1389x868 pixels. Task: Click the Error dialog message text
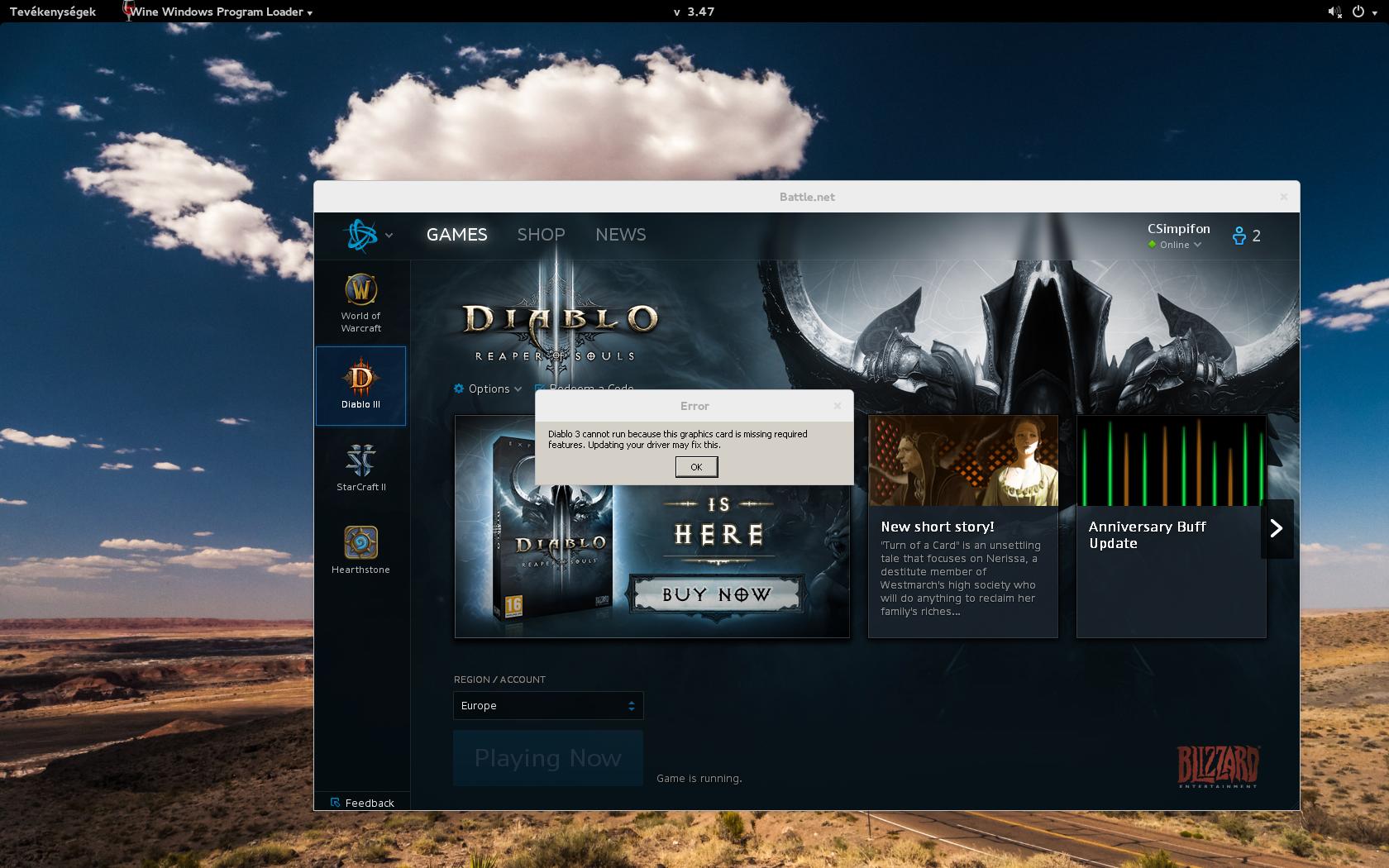(x=678, y=439)
